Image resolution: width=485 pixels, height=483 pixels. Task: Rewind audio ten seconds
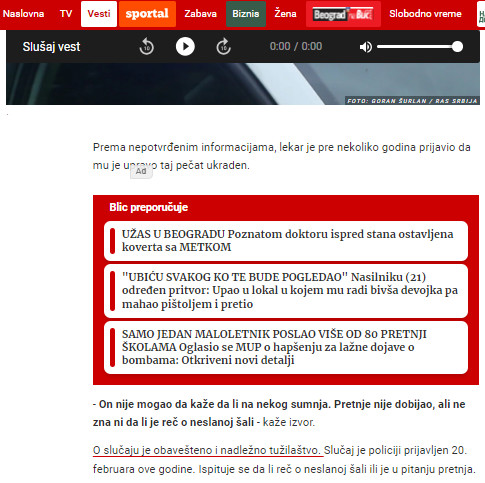tap(146, 46)
